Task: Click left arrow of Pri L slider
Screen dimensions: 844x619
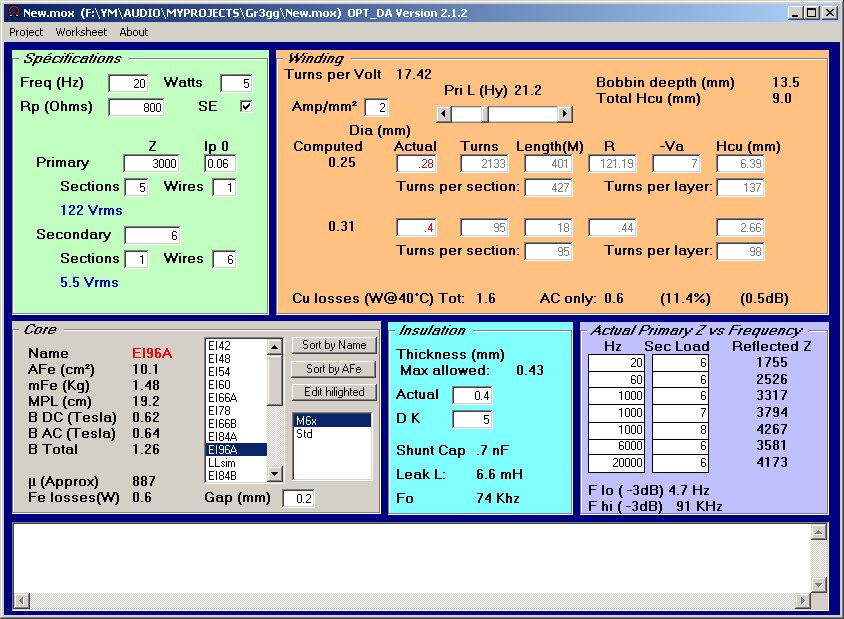Action: pyautogui.click(x=444, y=115)
